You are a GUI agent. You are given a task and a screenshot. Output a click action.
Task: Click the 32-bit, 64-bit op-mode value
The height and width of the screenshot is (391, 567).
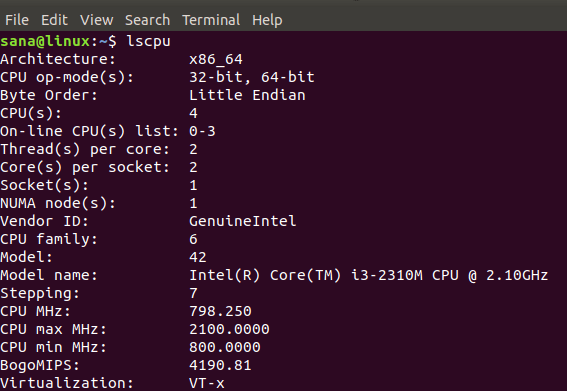[252, 77]
